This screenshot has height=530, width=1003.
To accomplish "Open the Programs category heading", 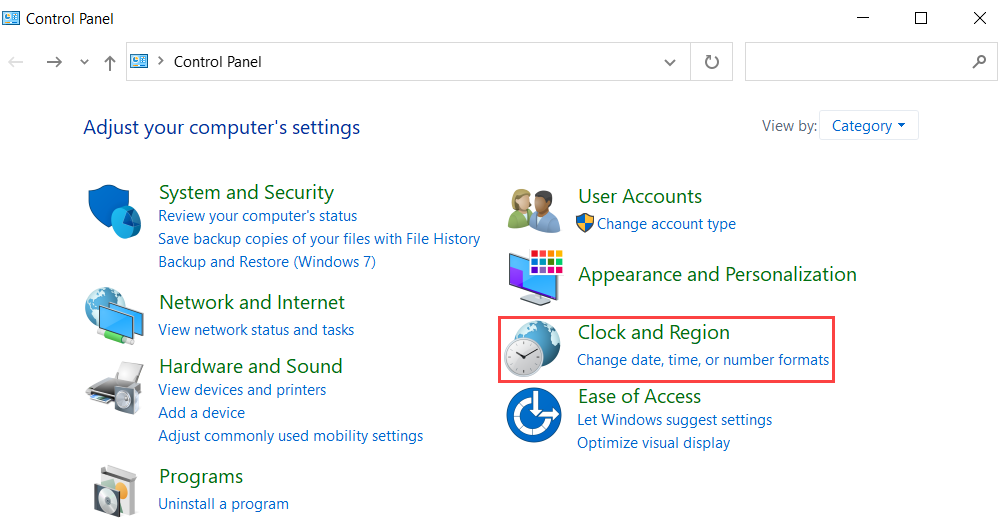I will point(201,477).
